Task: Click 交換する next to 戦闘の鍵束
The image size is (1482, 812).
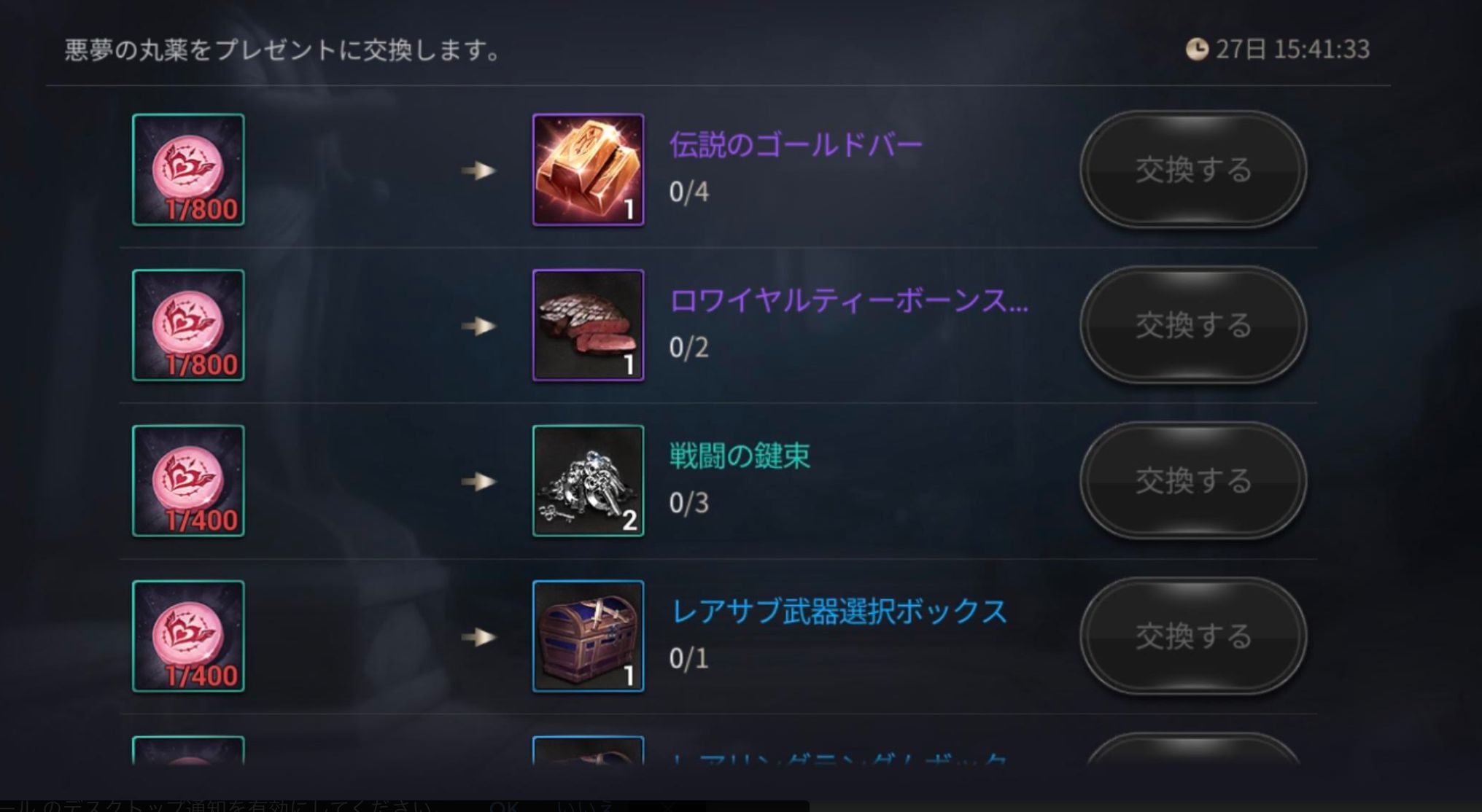Action: tap(1193, 481)
